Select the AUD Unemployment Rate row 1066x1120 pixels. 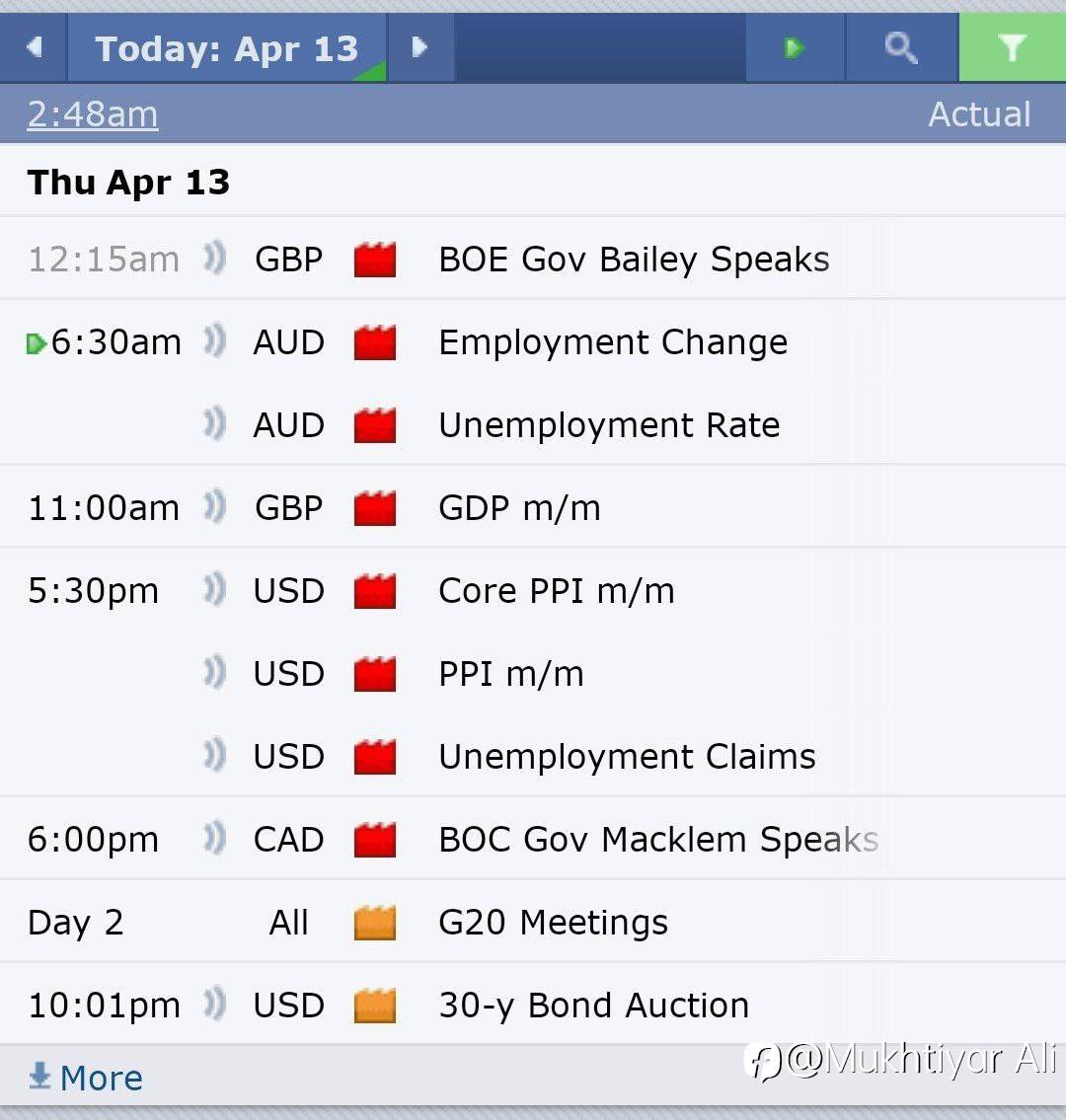(x=609, y=425)
